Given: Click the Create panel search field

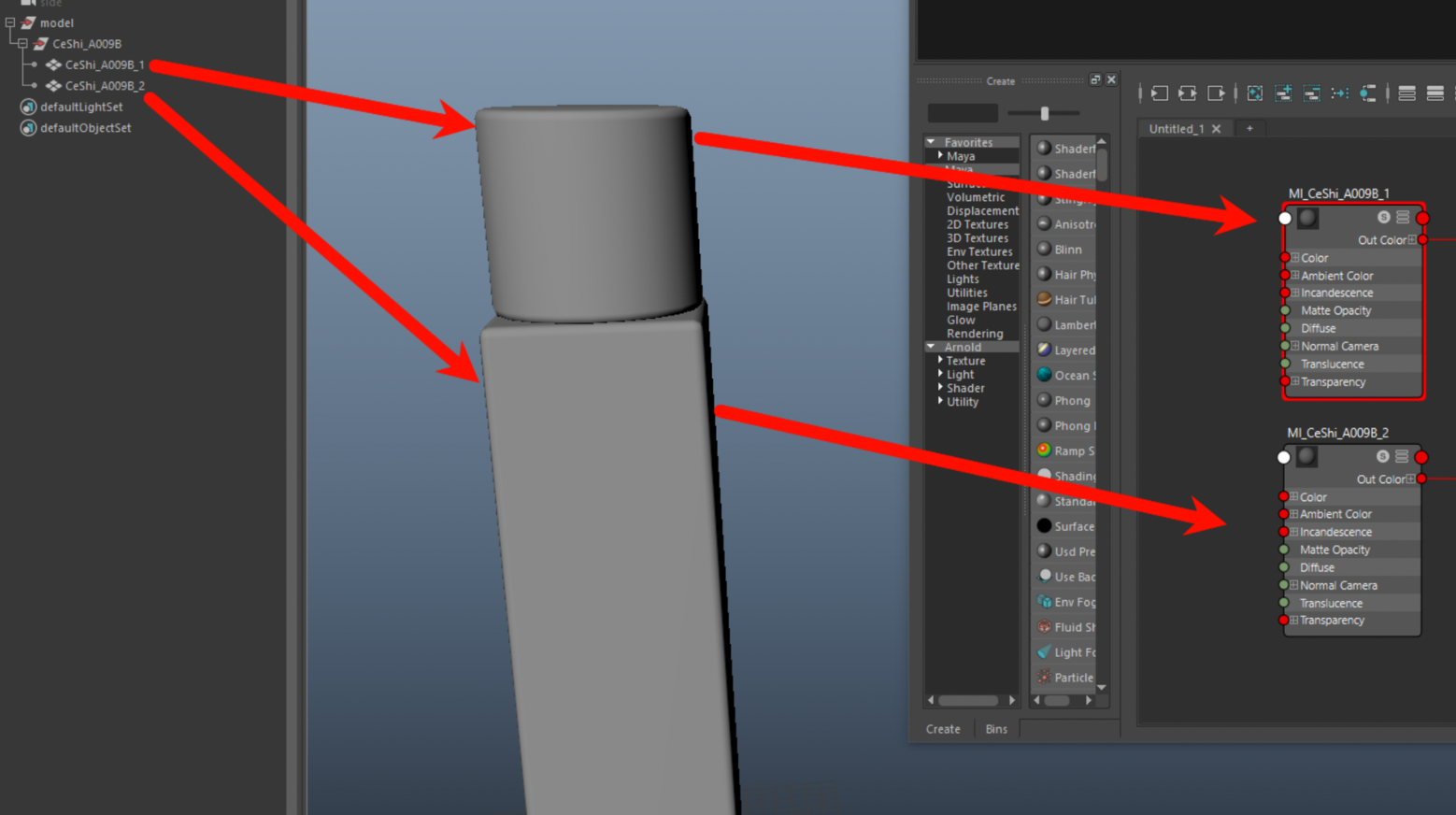Looking at the screenshot, I should 963,113.
